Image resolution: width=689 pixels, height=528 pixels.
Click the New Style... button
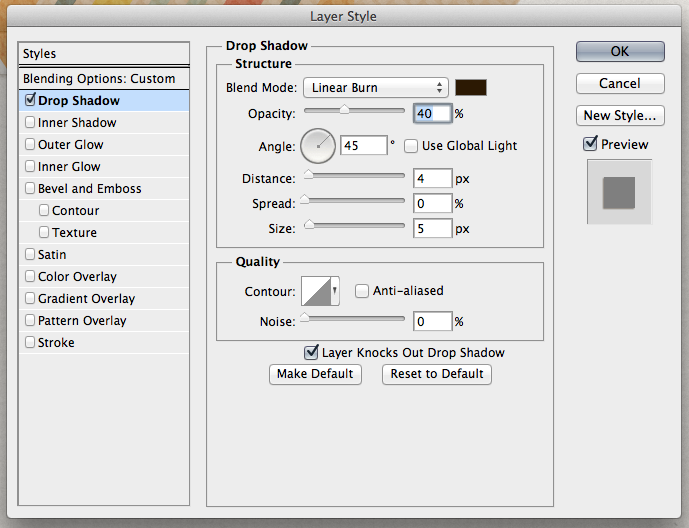pos(620,116)
